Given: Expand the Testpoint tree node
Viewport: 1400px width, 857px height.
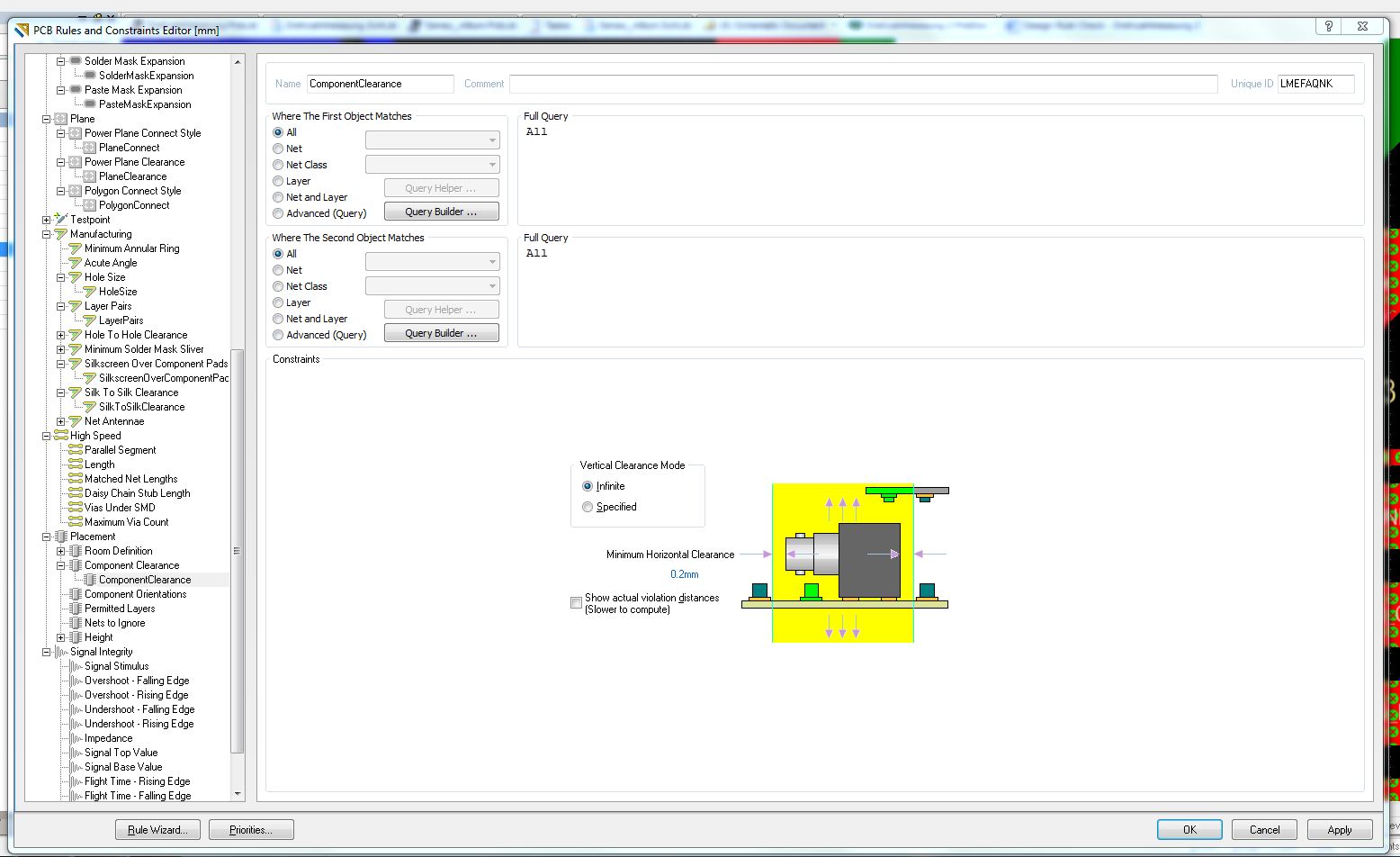Looking at the screenshot, I should 47,220.
